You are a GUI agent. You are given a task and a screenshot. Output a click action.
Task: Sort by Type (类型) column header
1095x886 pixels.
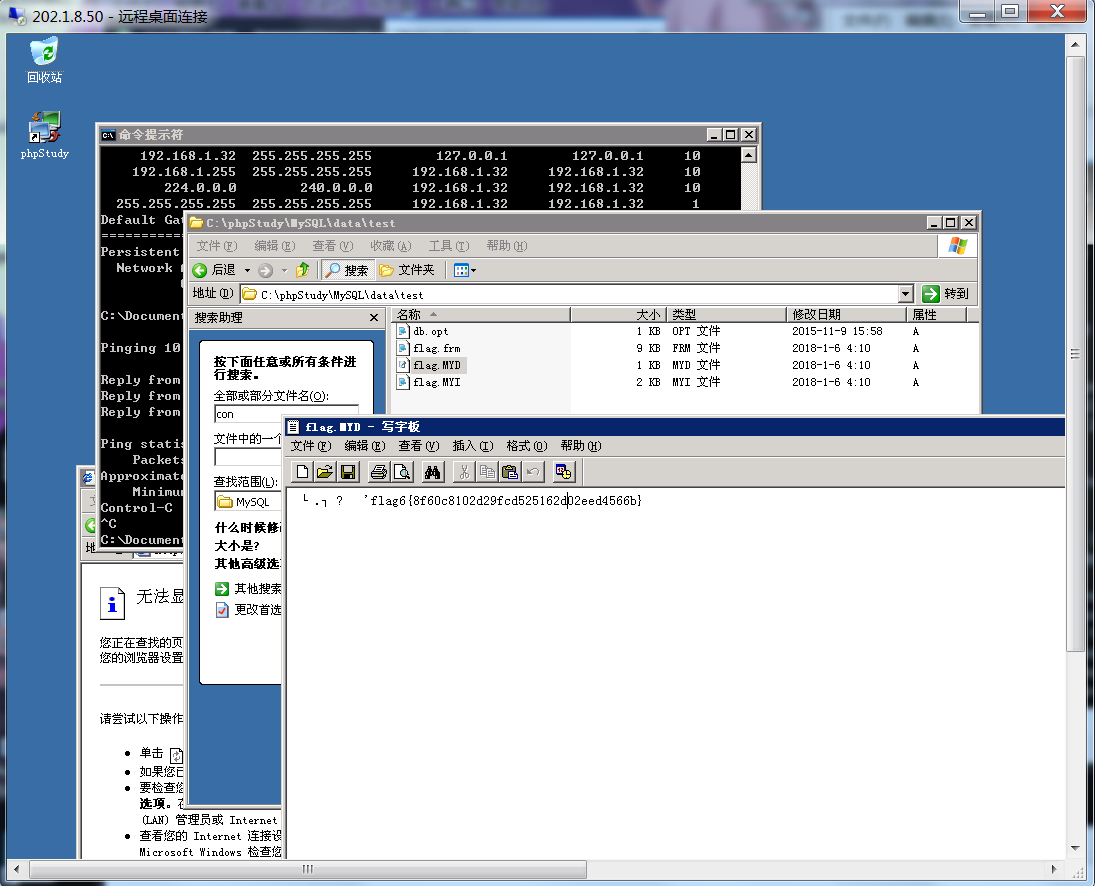click(726, 315)
